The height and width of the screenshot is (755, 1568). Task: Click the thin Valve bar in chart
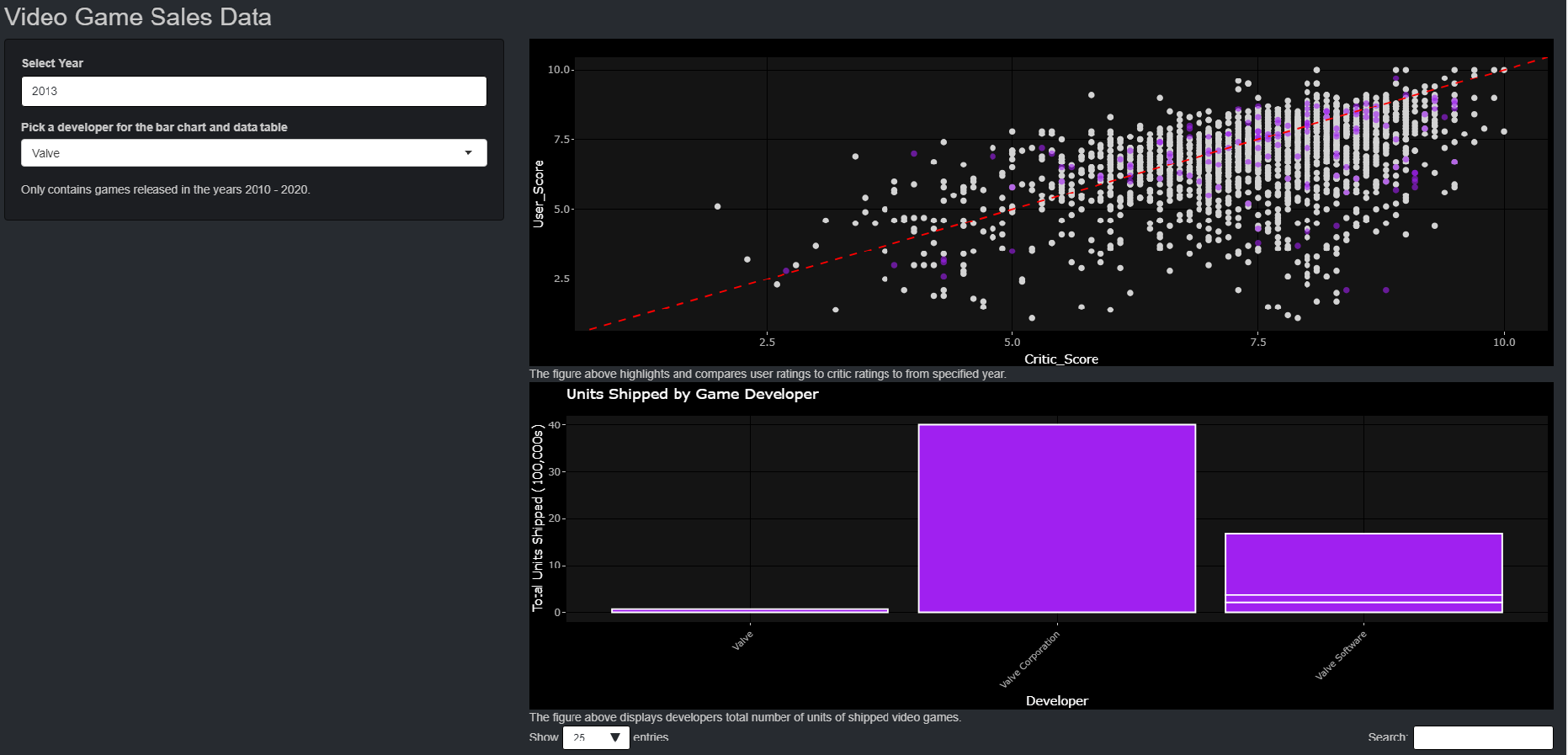[749, 610]
